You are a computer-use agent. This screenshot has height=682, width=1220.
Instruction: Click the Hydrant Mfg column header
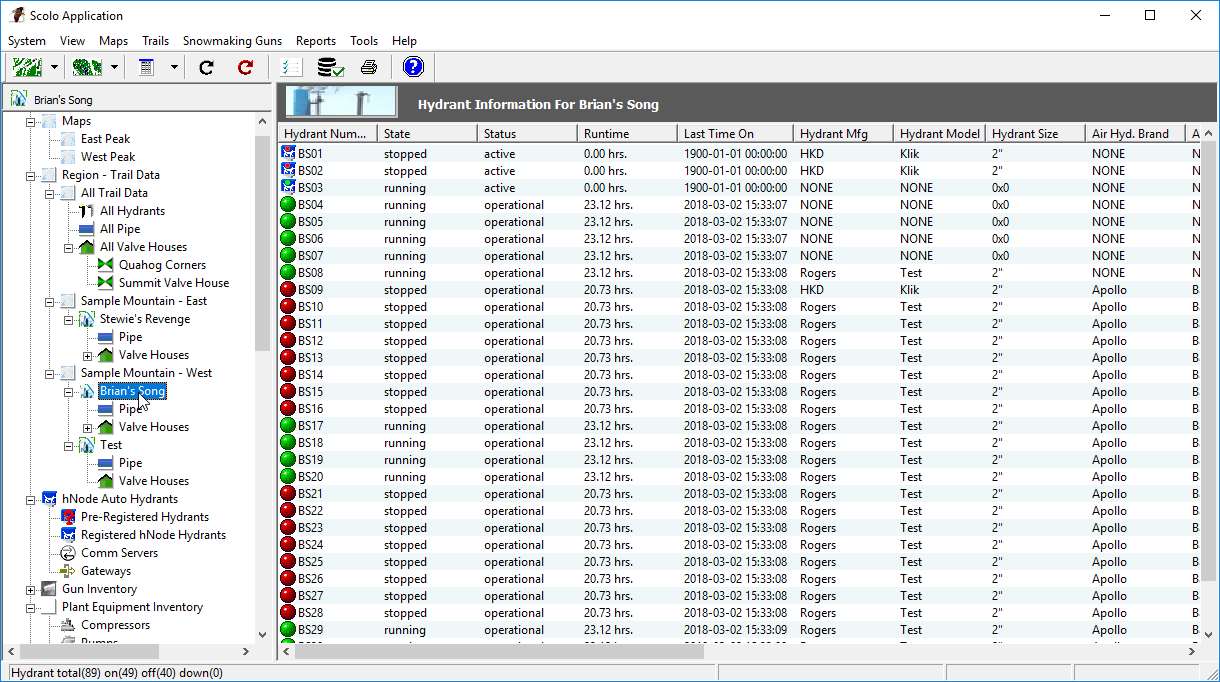(x=841, y=133)
